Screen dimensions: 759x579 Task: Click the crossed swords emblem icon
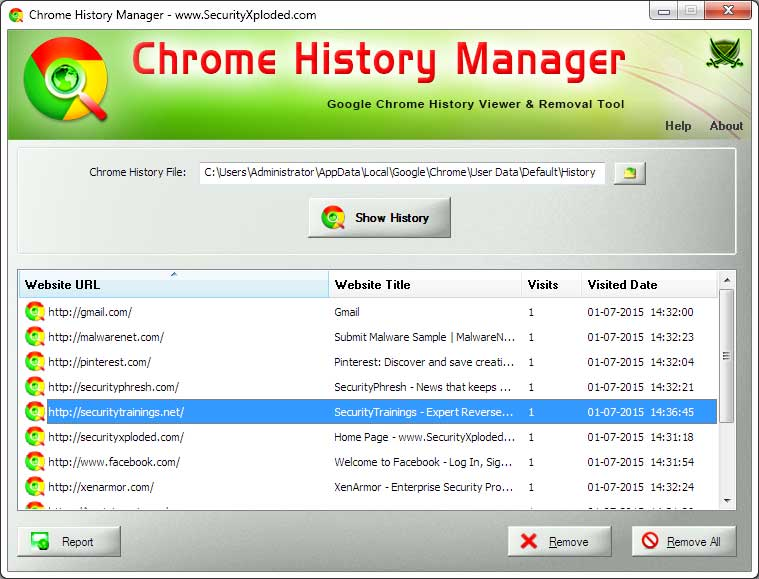(x=724, y=53)
